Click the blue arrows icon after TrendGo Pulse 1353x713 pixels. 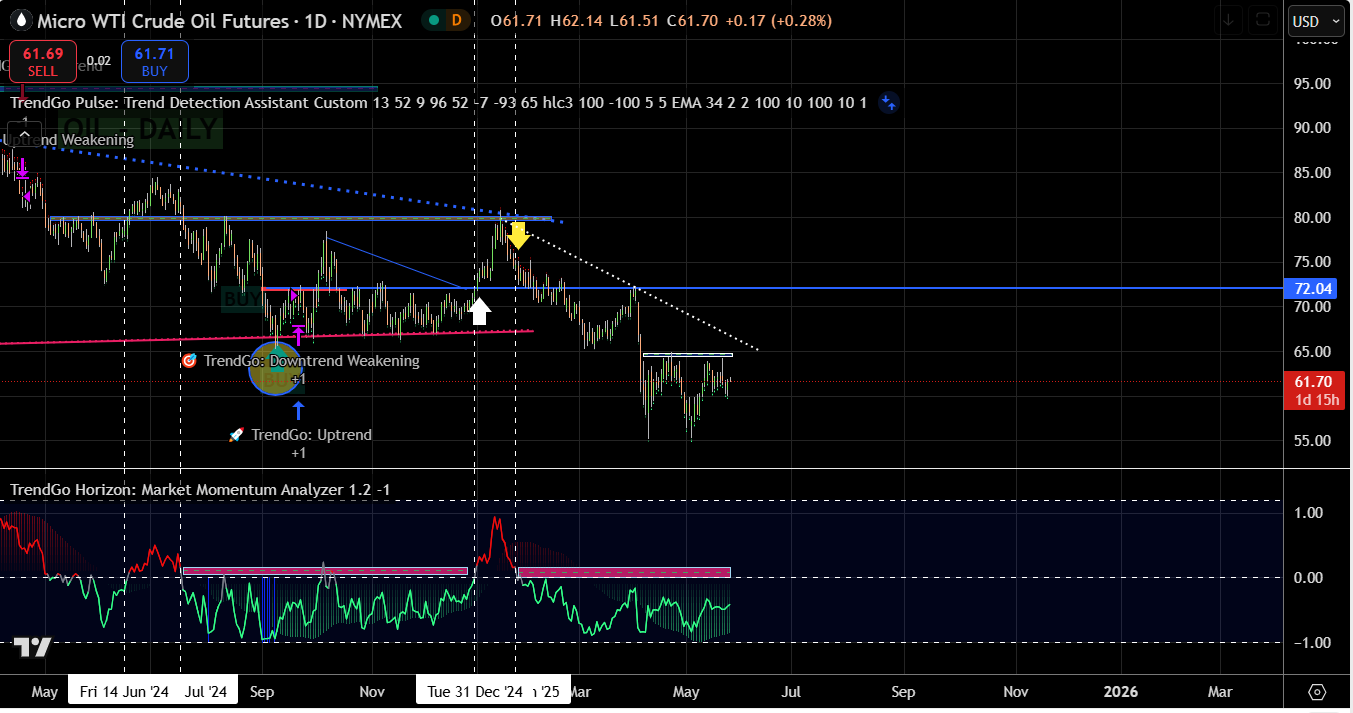point(888,102)
